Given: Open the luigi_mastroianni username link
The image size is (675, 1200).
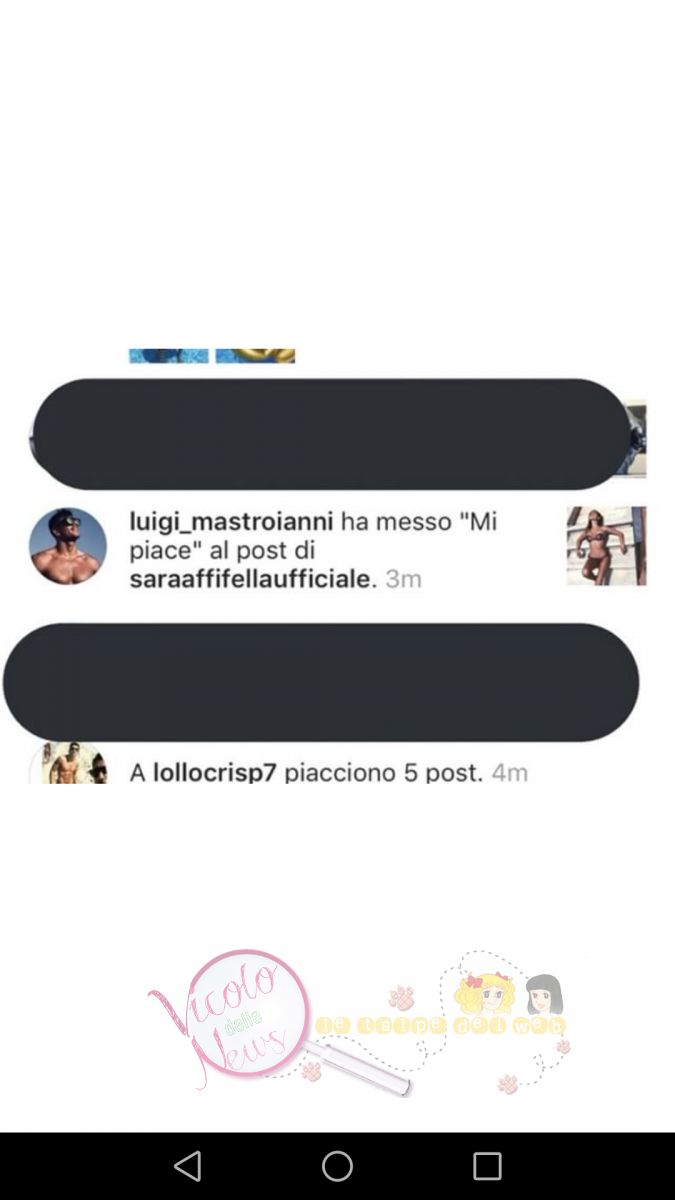Looking at the screenshot, I should (x=231, y=521).
